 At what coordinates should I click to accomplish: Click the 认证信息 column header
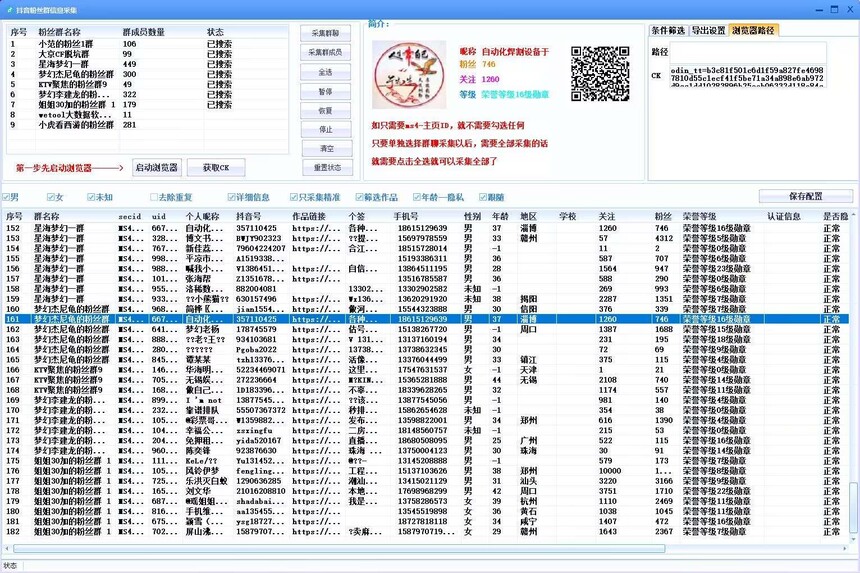pyautogui.click(x=784, y=217)
